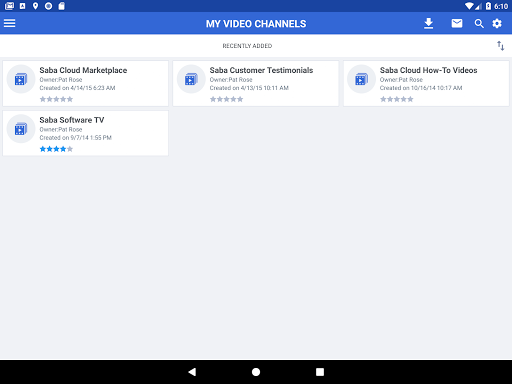Tap Android back navigation button
The image size is (512, 384).
[192, 372]
